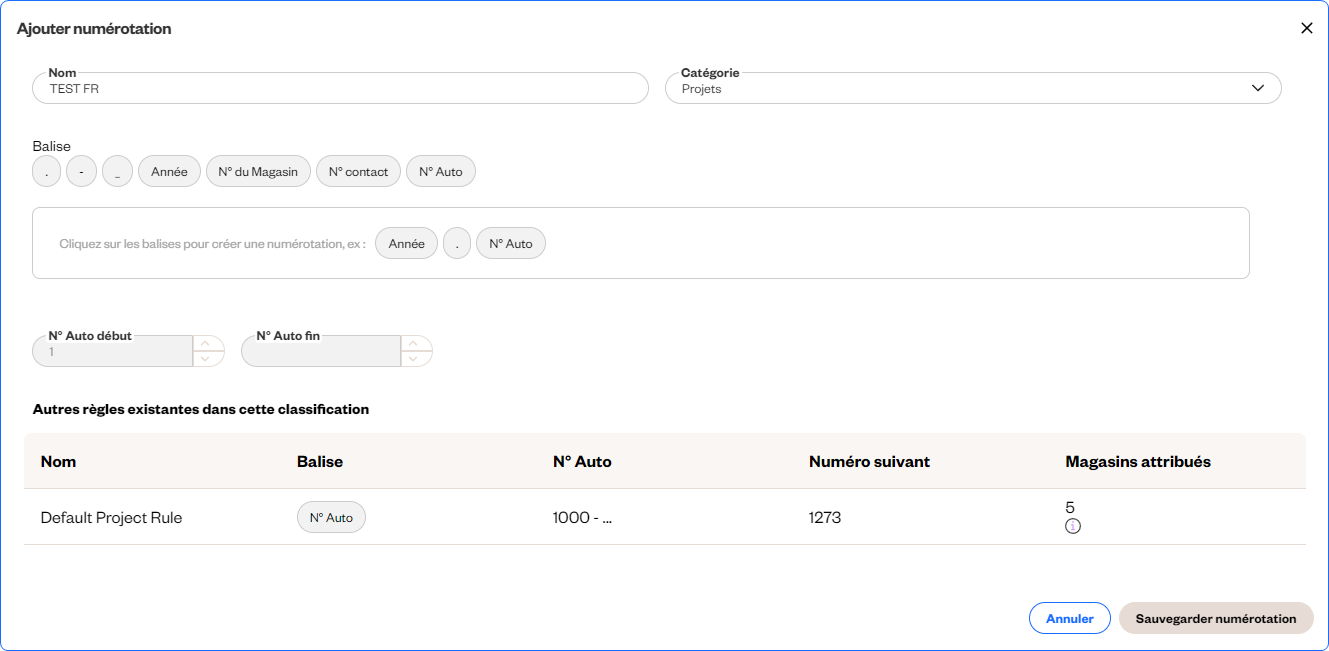Open the Catégorie dropdown
Viewport: 1329px width, 651px height.
click(972, 89)
